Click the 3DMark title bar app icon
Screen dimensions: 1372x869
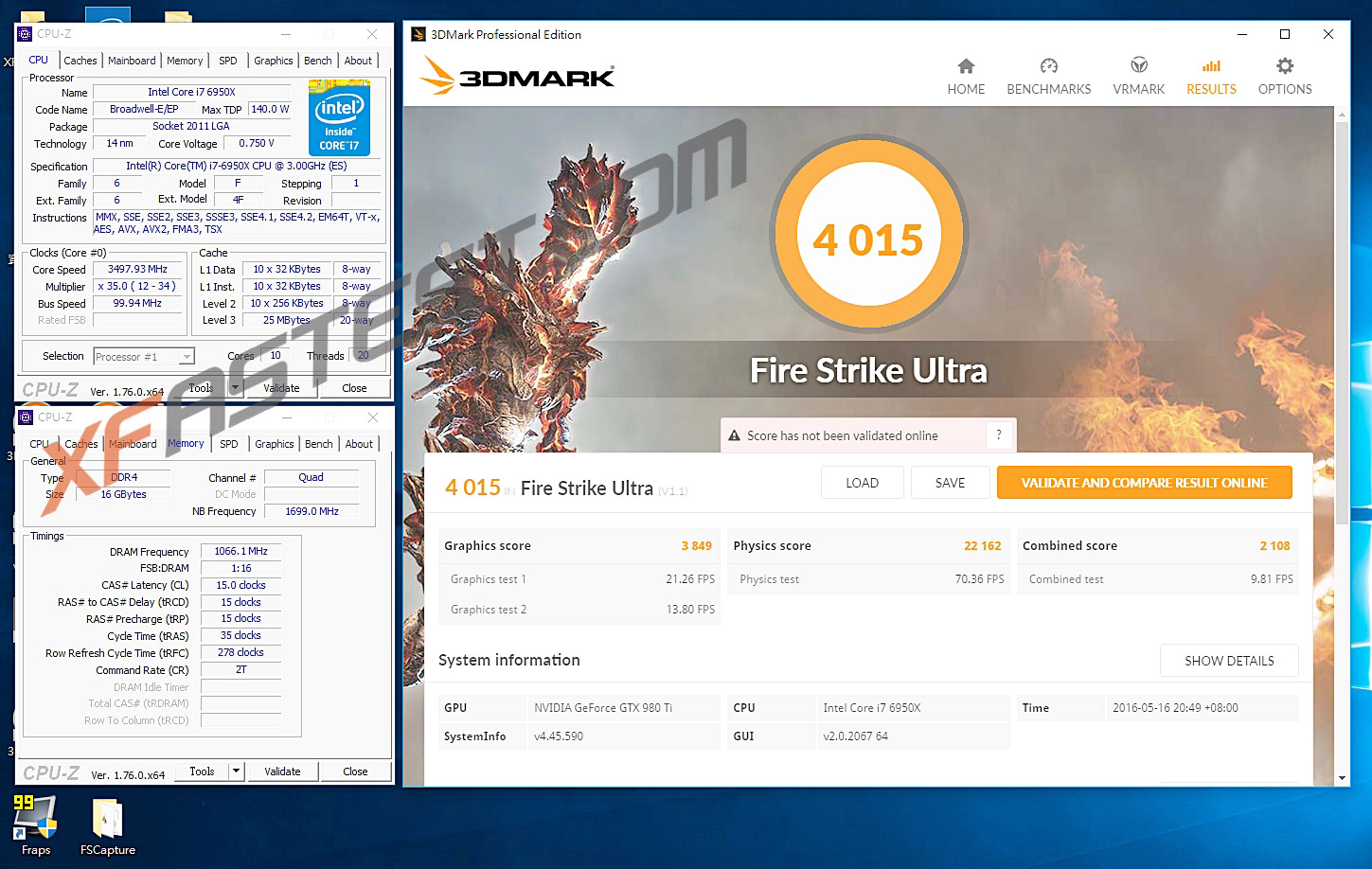point(419,34)
